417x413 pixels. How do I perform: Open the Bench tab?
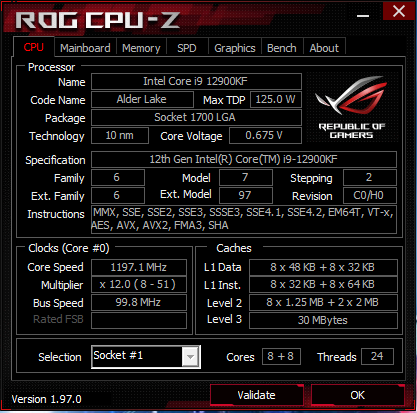(282, 48)
